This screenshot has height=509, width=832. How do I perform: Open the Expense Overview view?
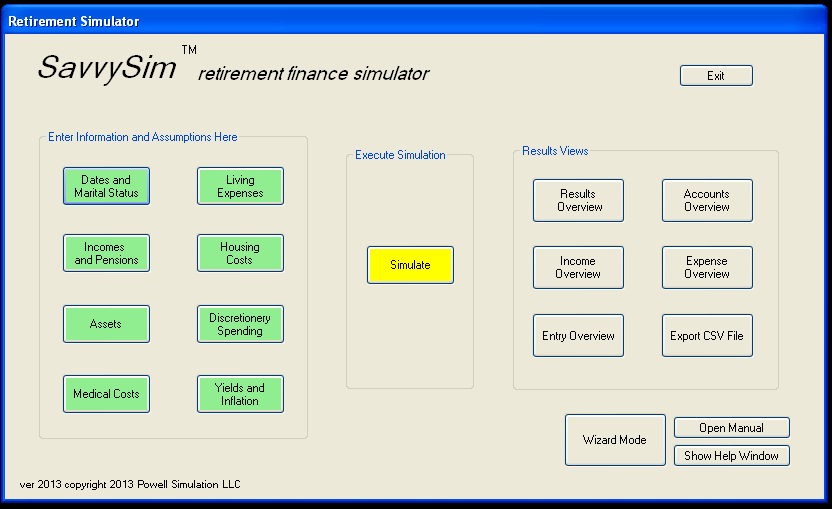707,267
